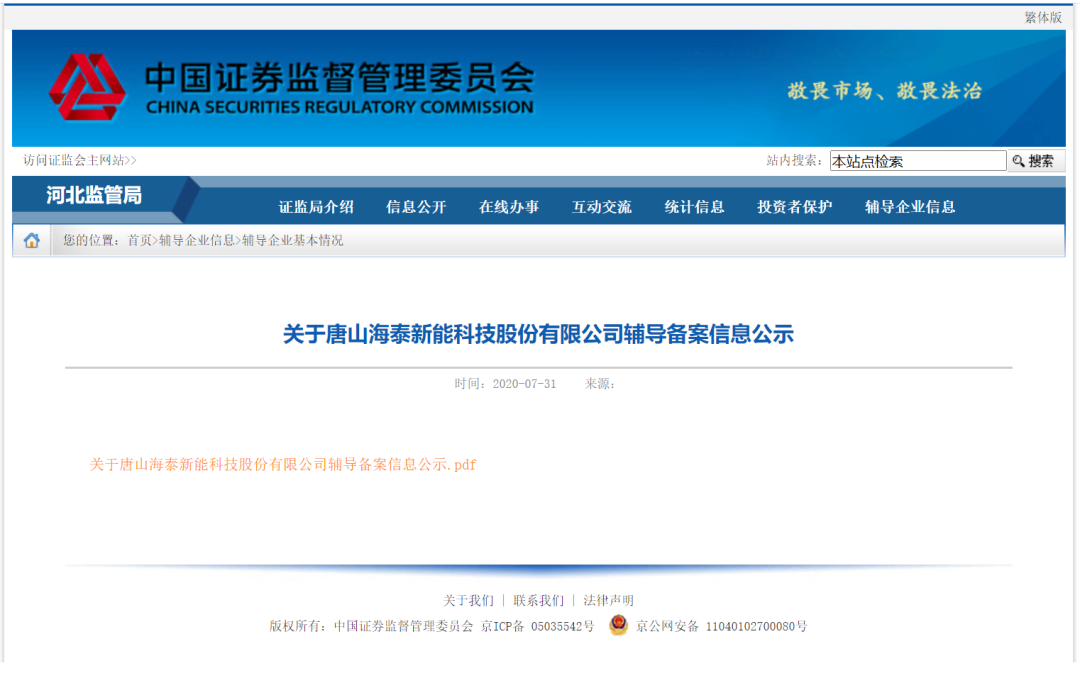Open the 互动交流 menu

(x=601, y=207)
